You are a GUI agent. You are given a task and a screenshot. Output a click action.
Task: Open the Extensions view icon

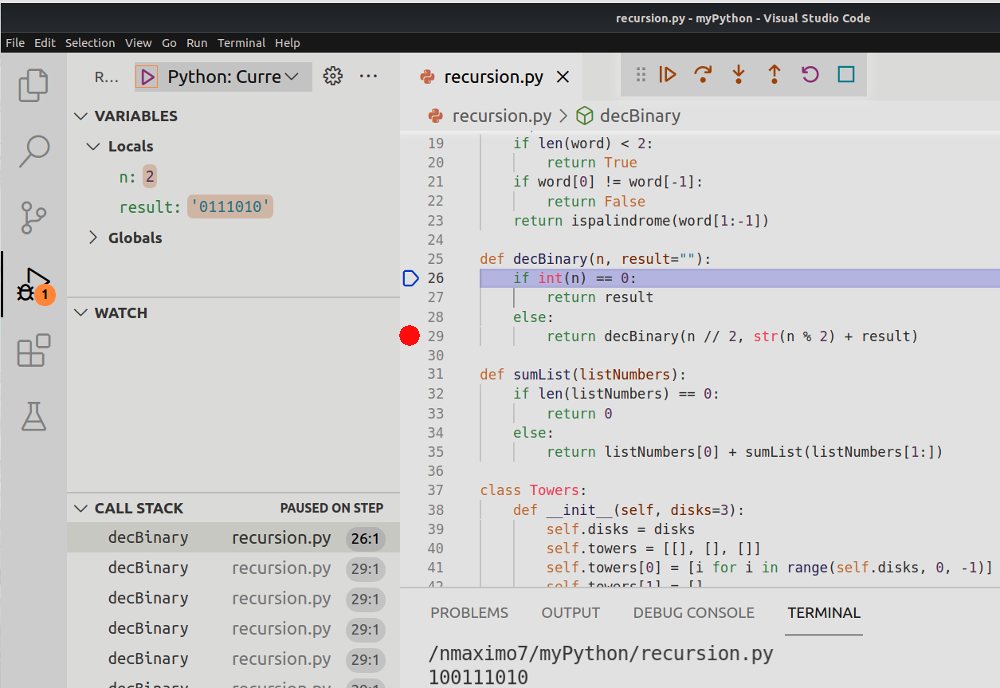[34, 351]
